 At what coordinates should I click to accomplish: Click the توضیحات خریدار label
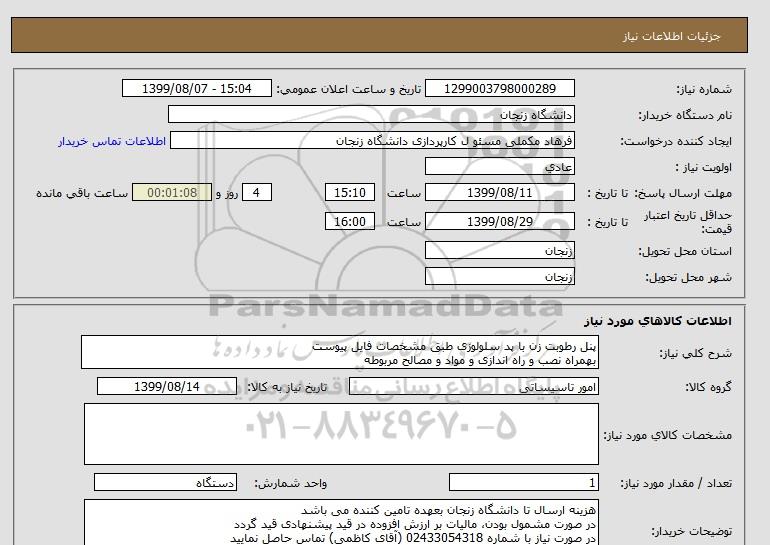point(691,531)
